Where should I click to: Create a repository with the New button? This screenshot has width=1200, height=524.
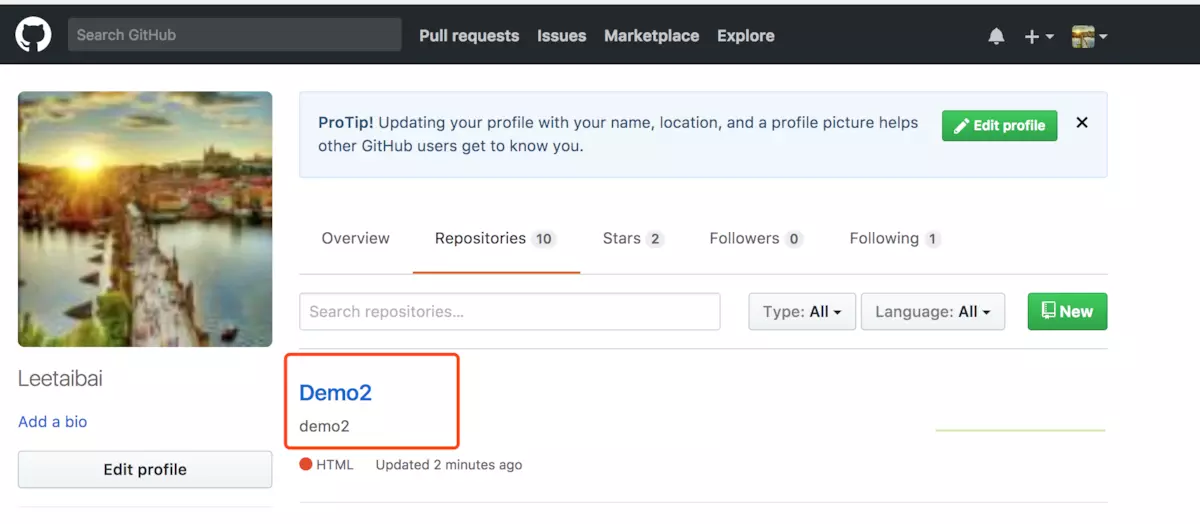1067,311
